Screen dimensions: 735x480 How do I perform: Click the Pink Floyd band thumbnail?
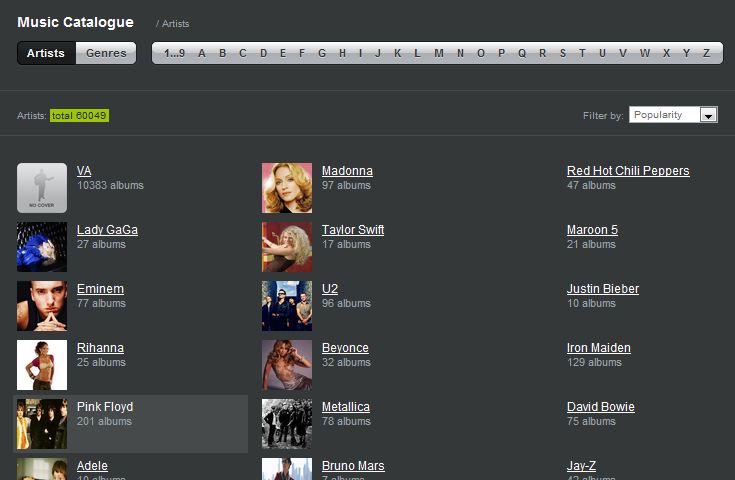42,424
